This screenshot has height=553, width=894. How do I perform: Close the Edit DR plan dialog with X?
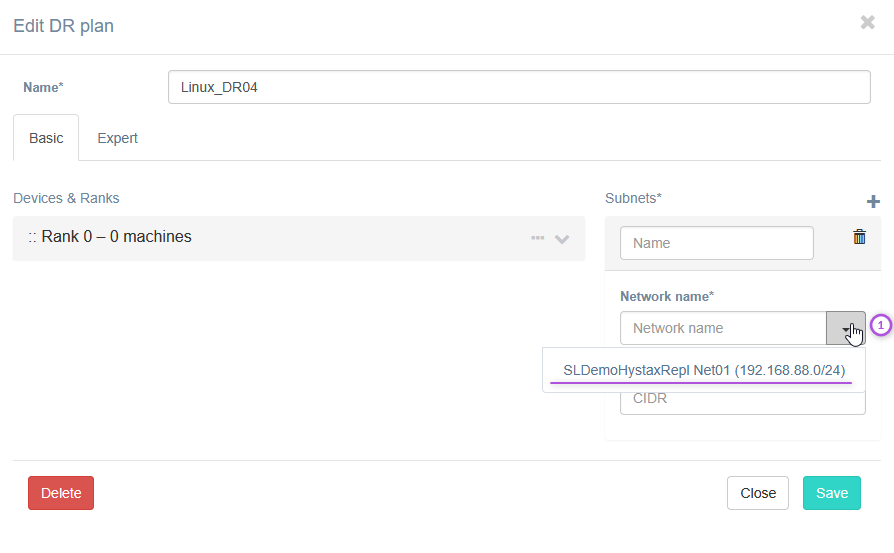point(867,22)
